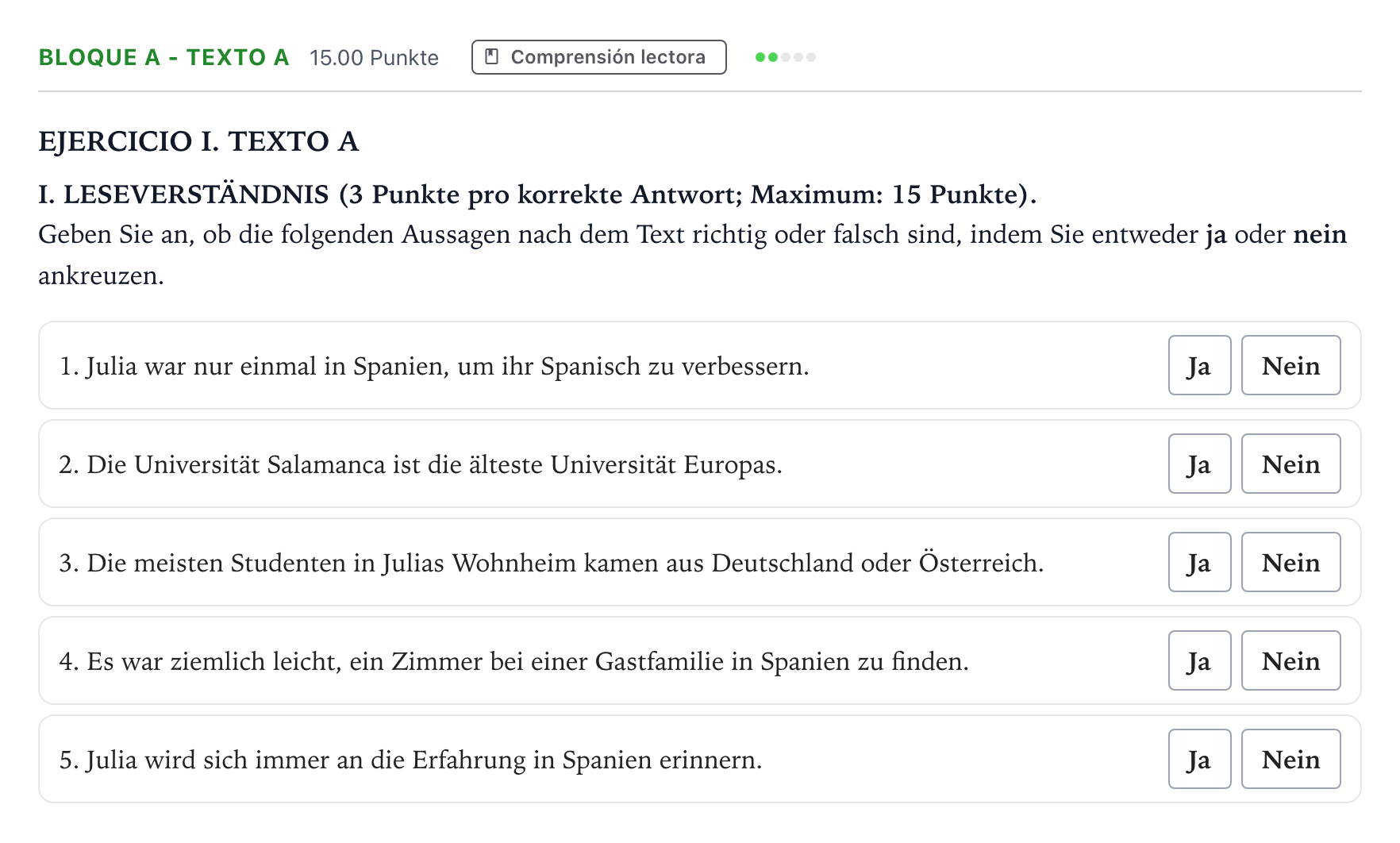Mark Ja for the Wohnheim students statement
Viewport: 1400px width, 843px height.
click(1199, 562)
